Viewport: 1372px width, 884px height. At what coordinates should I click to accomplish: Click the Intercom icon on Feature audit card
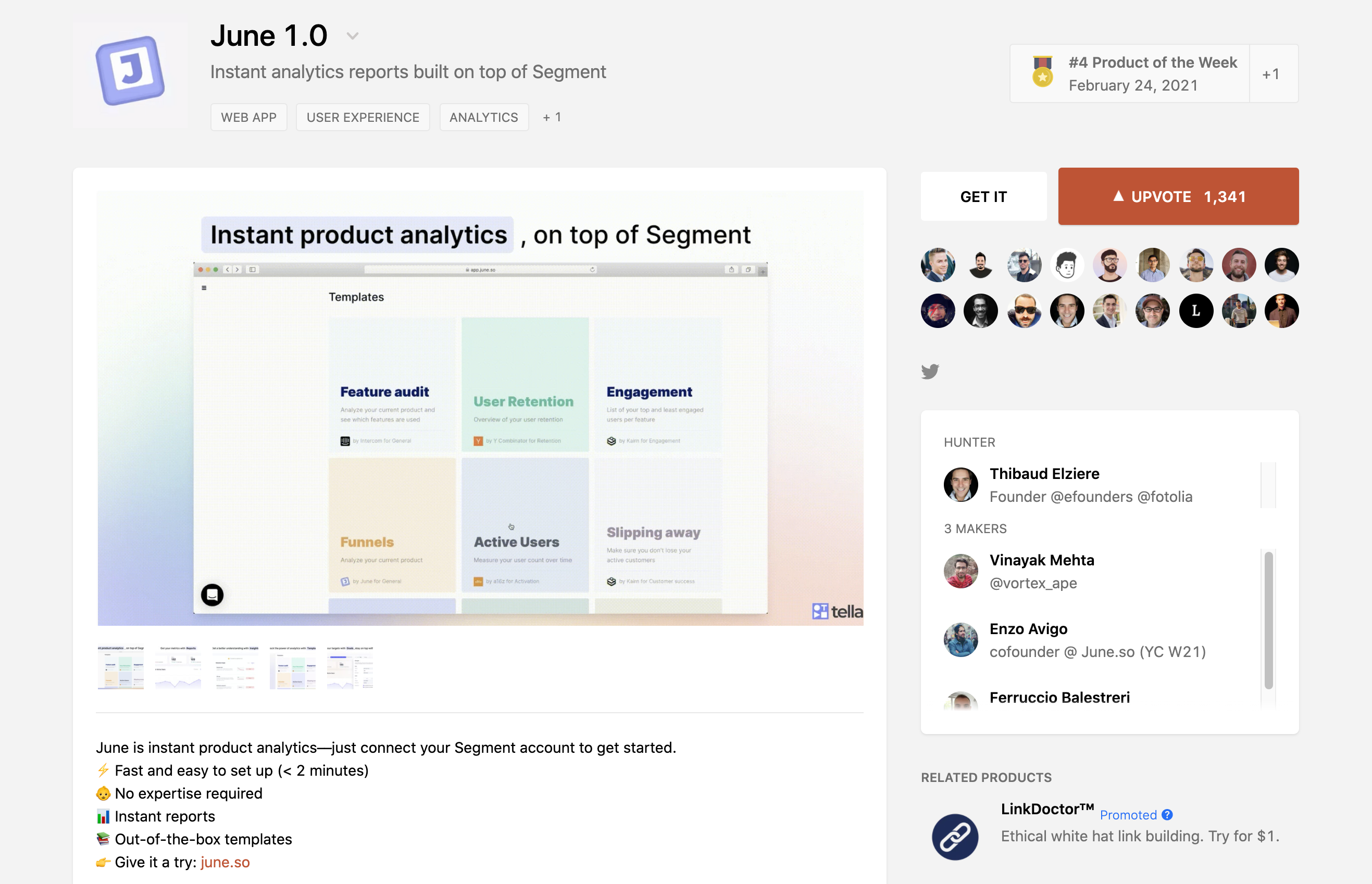pos(345,441)
